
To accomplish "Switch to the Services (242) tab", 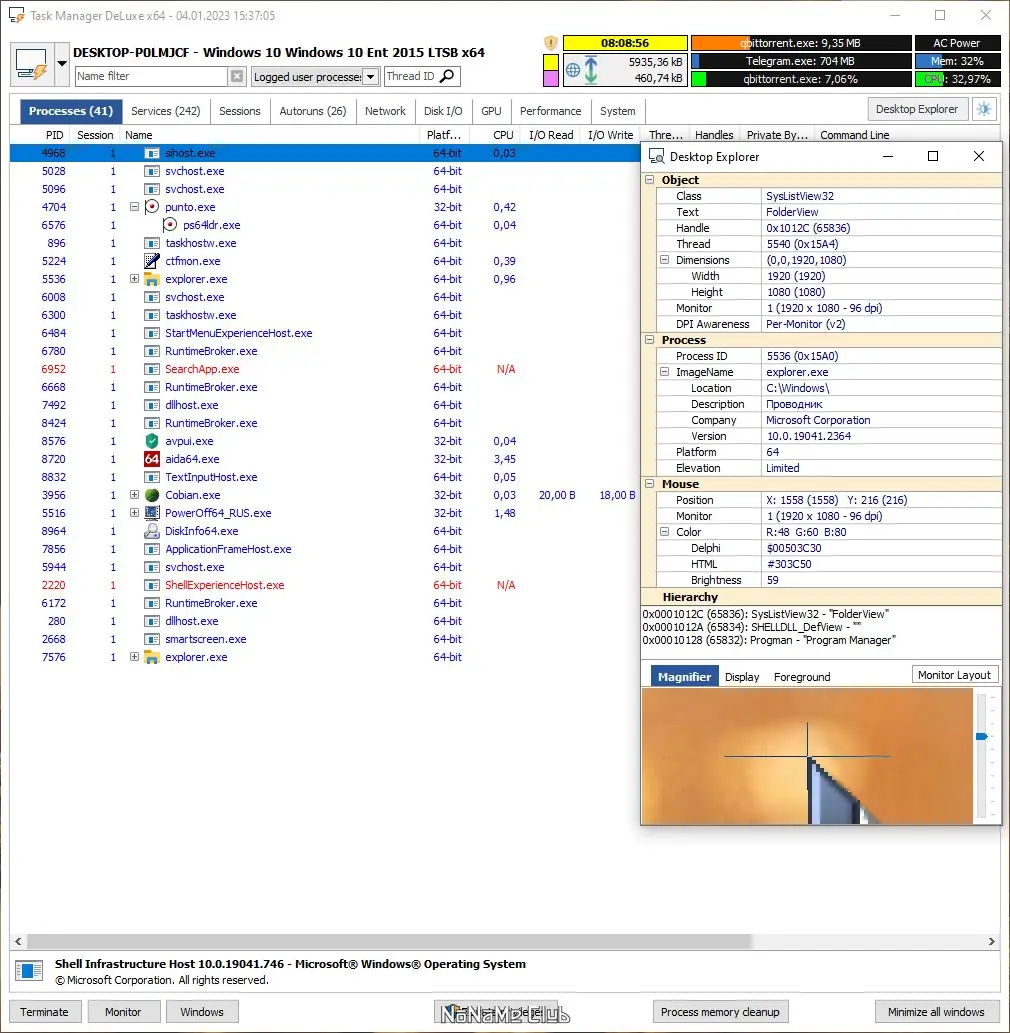I will 165,111.
